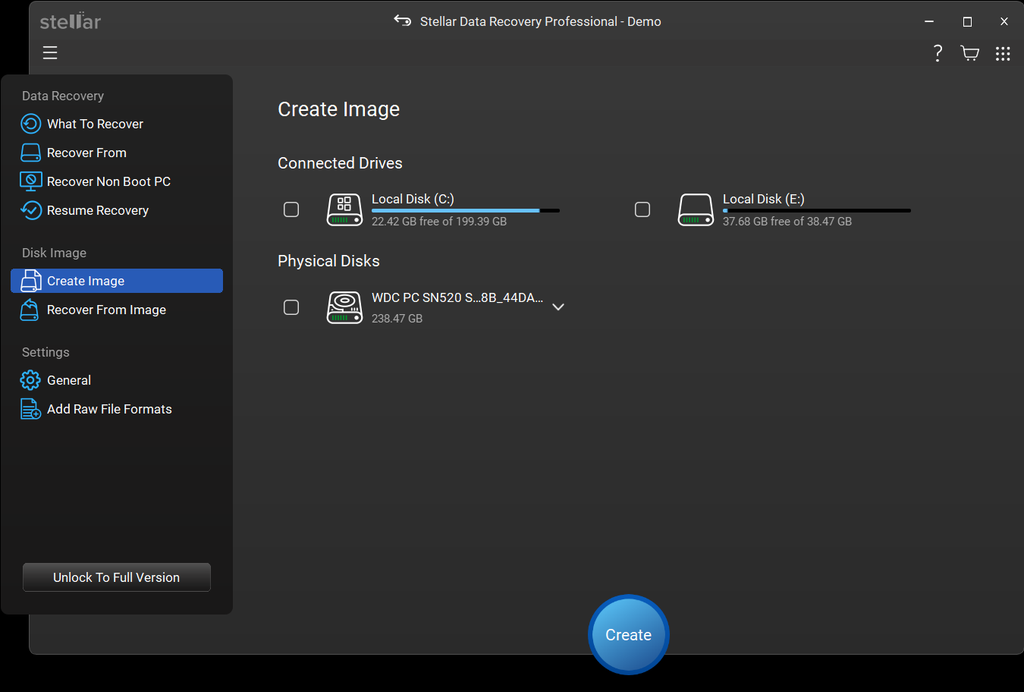Screen dimensions: 1024x692
Task: Check the WDC PC SN520 physical disk checkbox
Action: pyautogui.click(x=291, y=307)
